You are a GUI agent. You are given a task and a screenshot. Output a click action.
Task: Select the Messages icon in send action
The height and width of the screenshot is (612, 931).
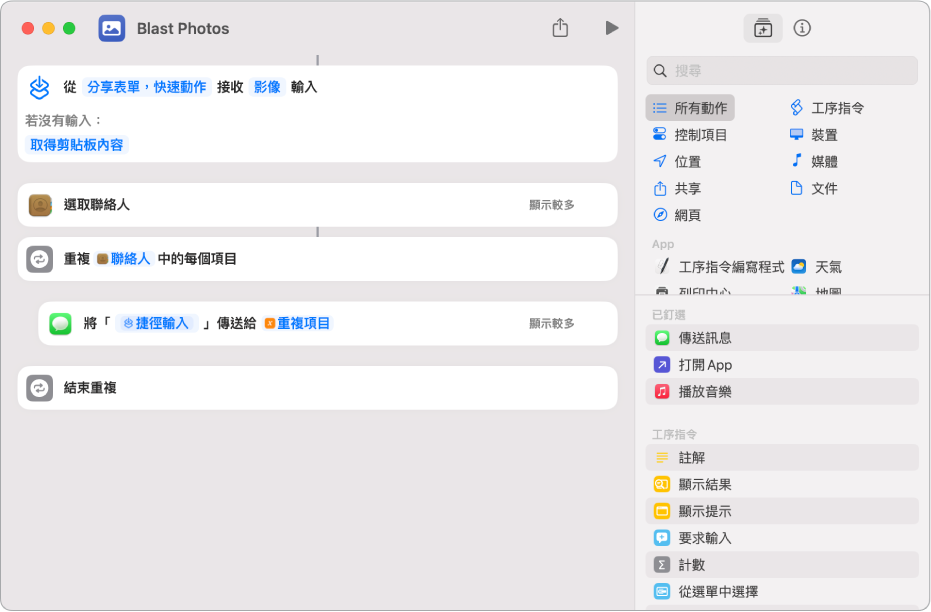click(x=60, y=324)
